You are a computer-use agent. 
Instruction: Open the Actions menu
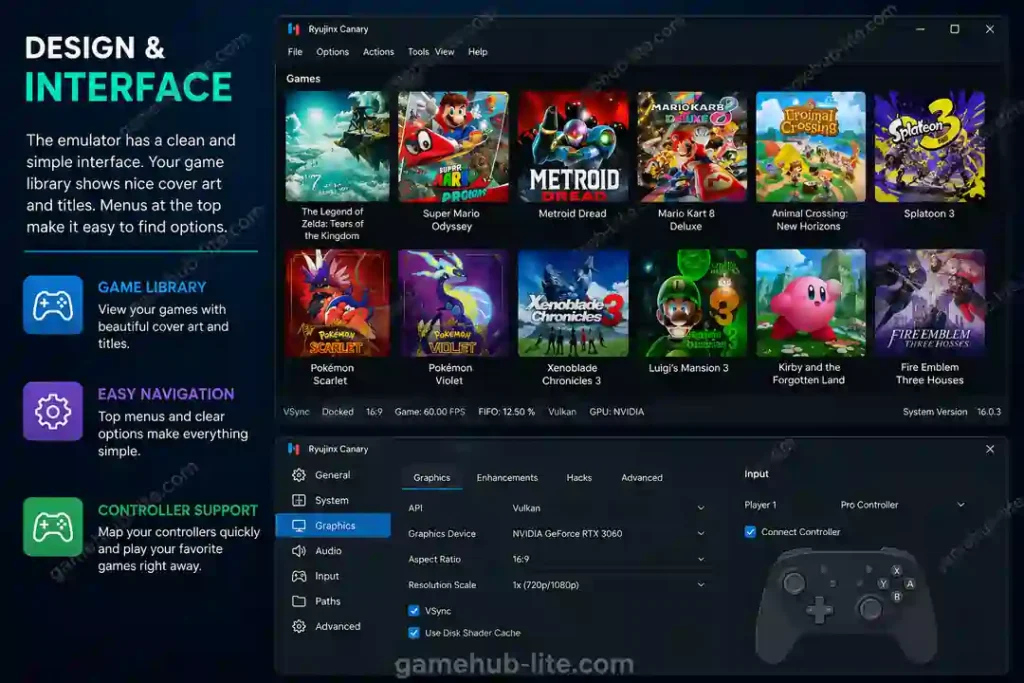point(378,52)
